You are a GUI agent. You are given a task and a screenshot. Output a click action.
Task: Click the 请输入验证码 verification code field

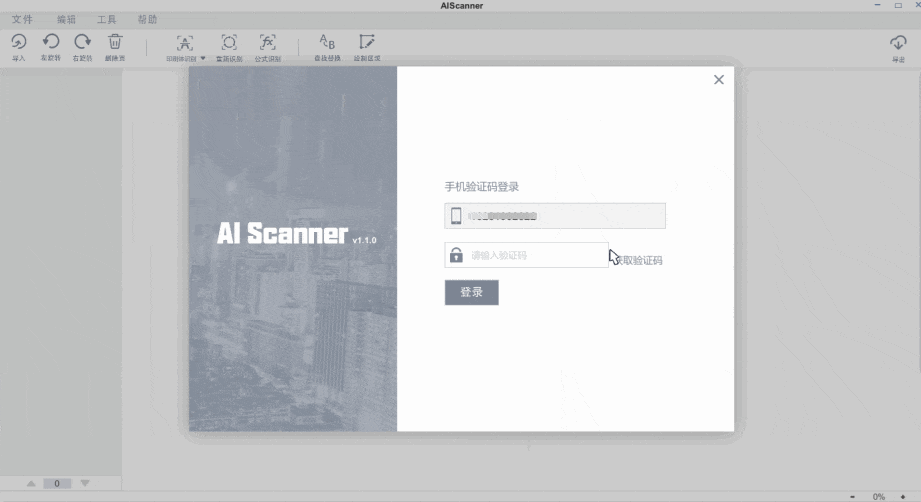[526, 255]
